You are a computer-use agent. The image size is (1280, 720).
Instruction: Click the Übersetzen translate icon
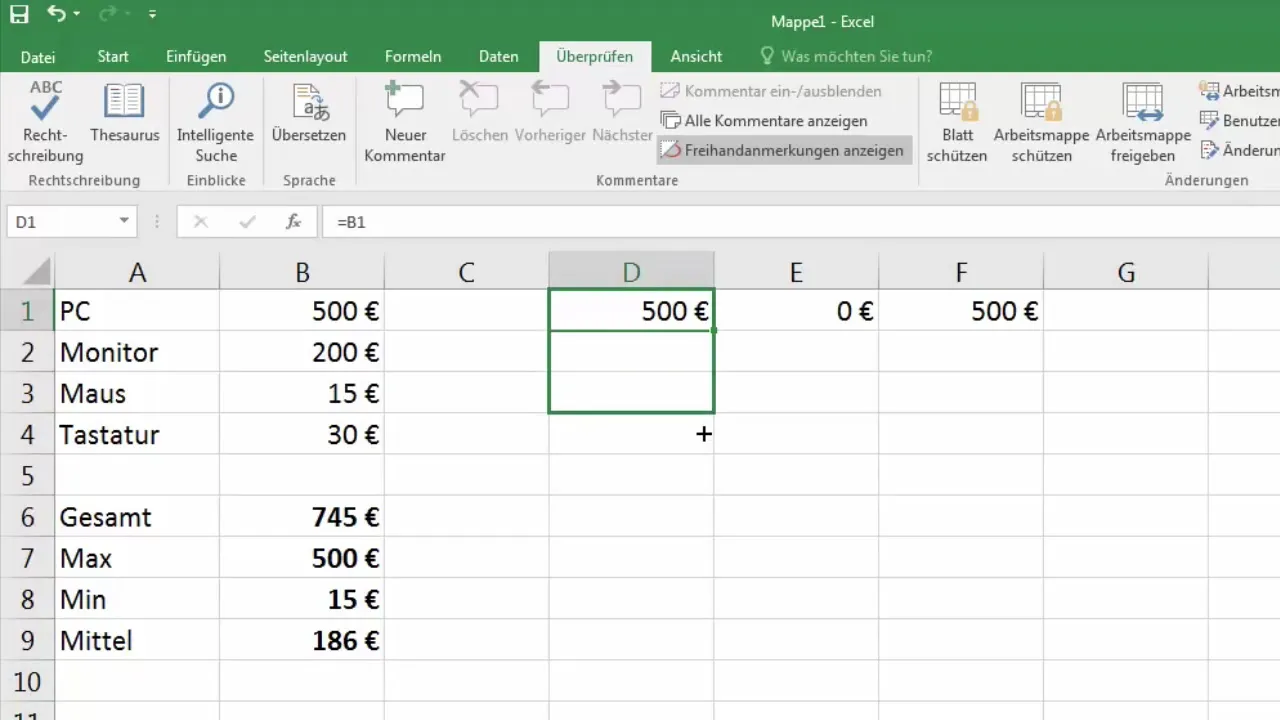309,113
